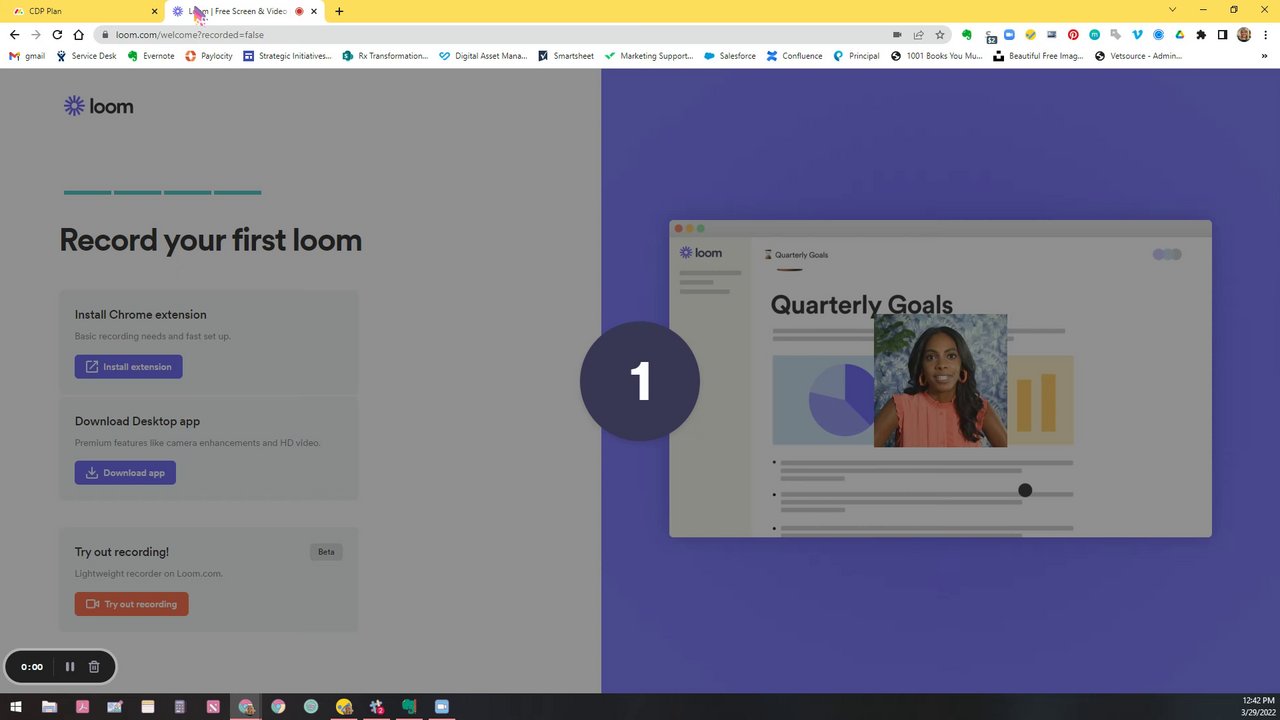
Task: Reload the current page
Action: (57, 35)
